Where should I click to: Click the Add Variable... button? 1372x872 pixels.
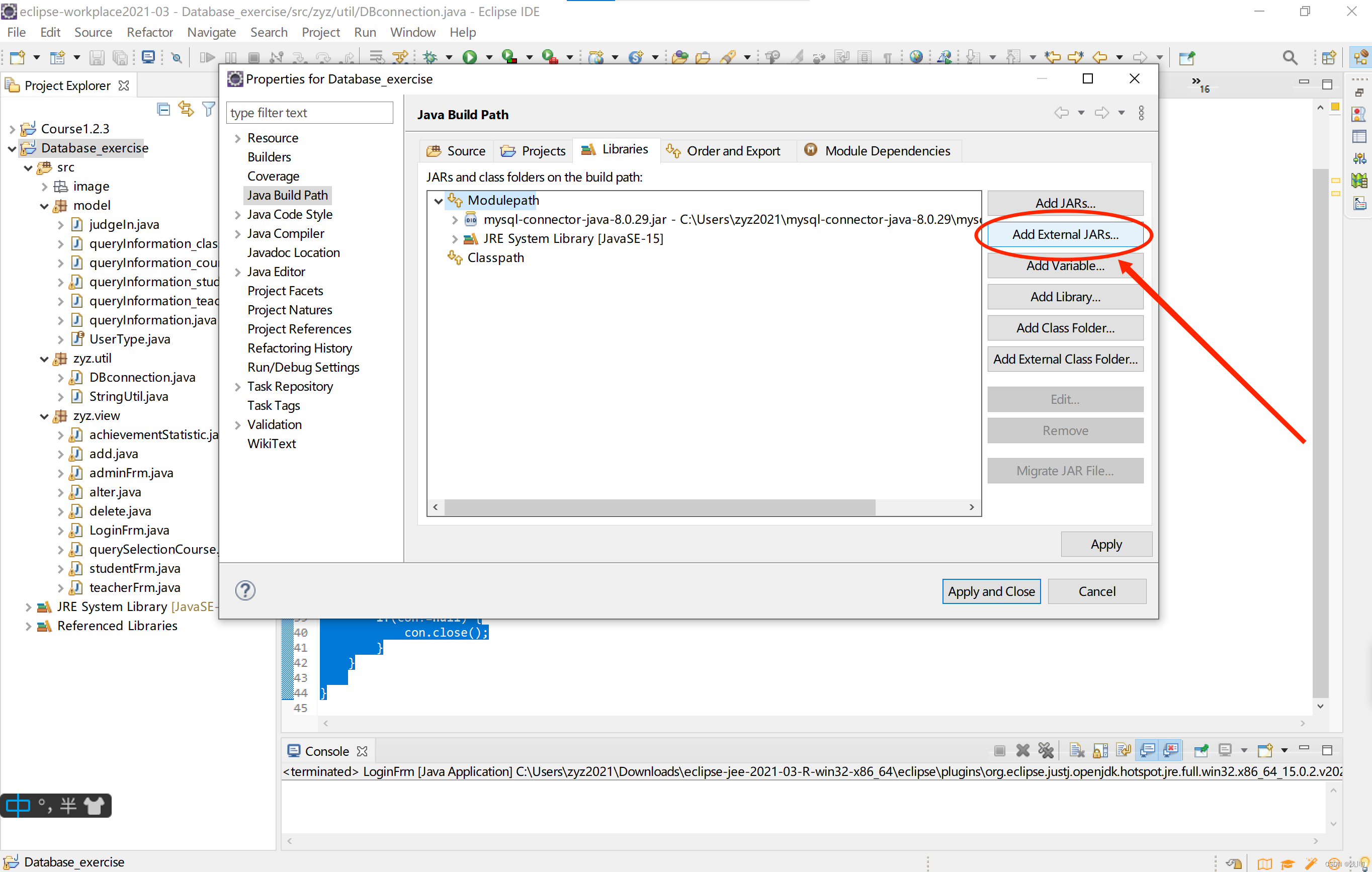click(1065, 266)
